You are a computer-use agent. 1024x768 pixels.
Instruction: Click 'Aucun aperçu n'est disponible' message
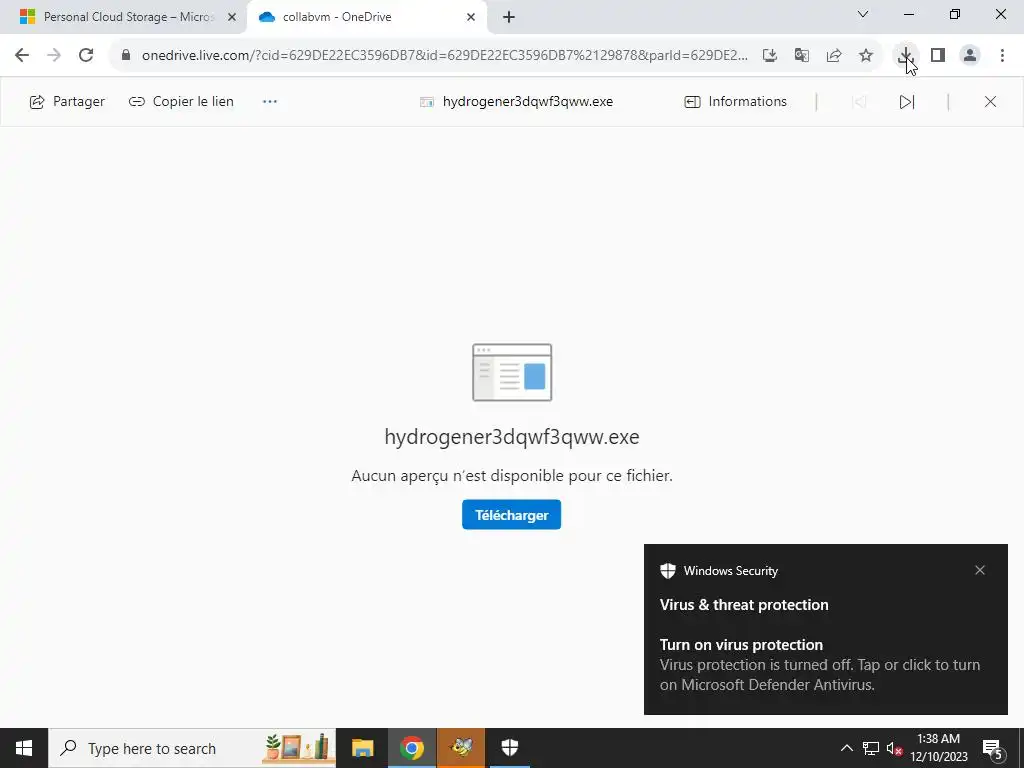click(x=512, y=476)
